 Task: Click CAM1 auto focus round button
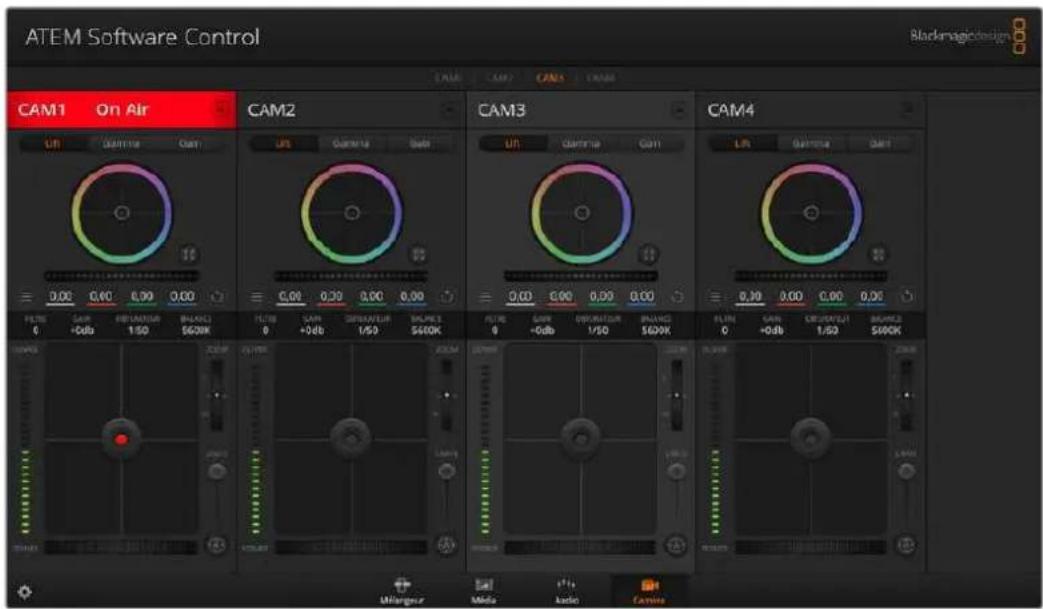pos(216,545)
